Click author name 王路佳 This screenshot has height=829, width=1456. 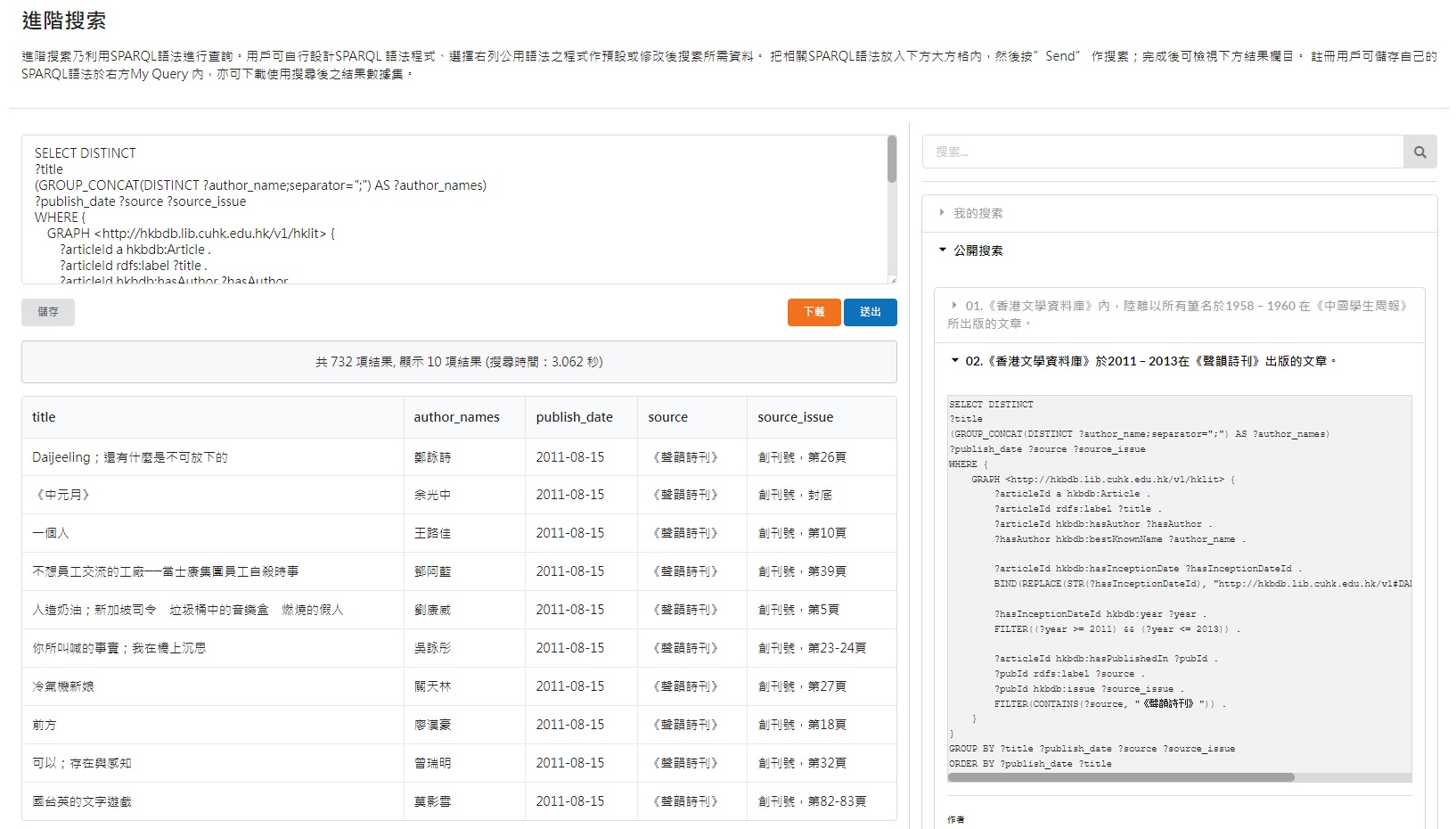(432, 533)
